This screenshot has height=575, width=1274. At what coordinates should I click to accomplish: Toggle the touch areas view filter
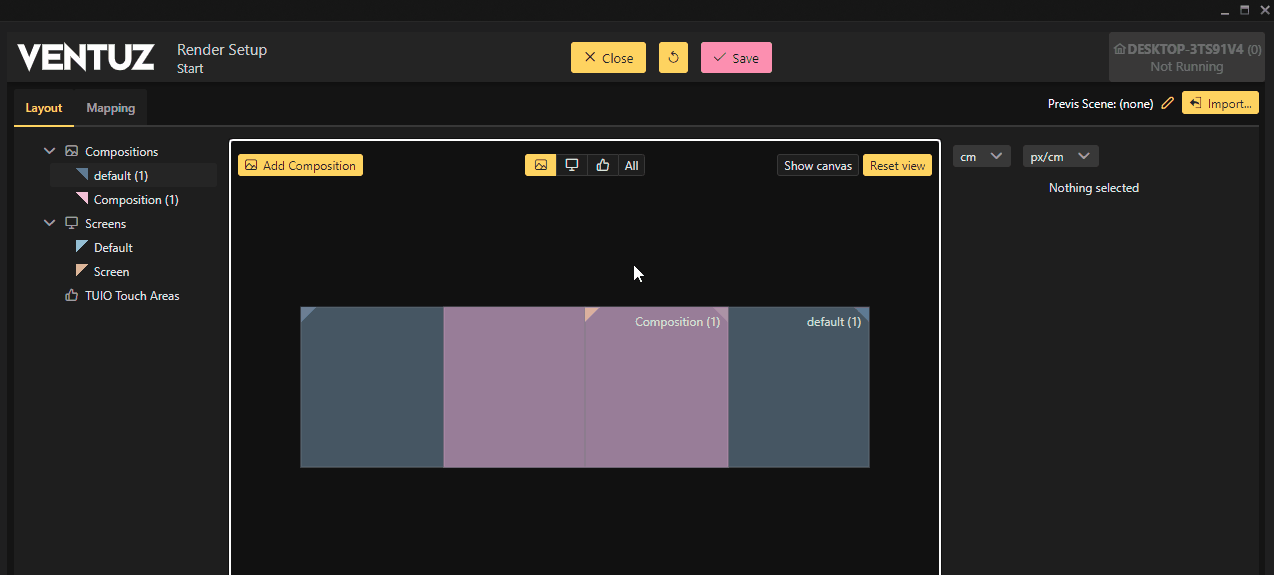(x=602, y=165)
